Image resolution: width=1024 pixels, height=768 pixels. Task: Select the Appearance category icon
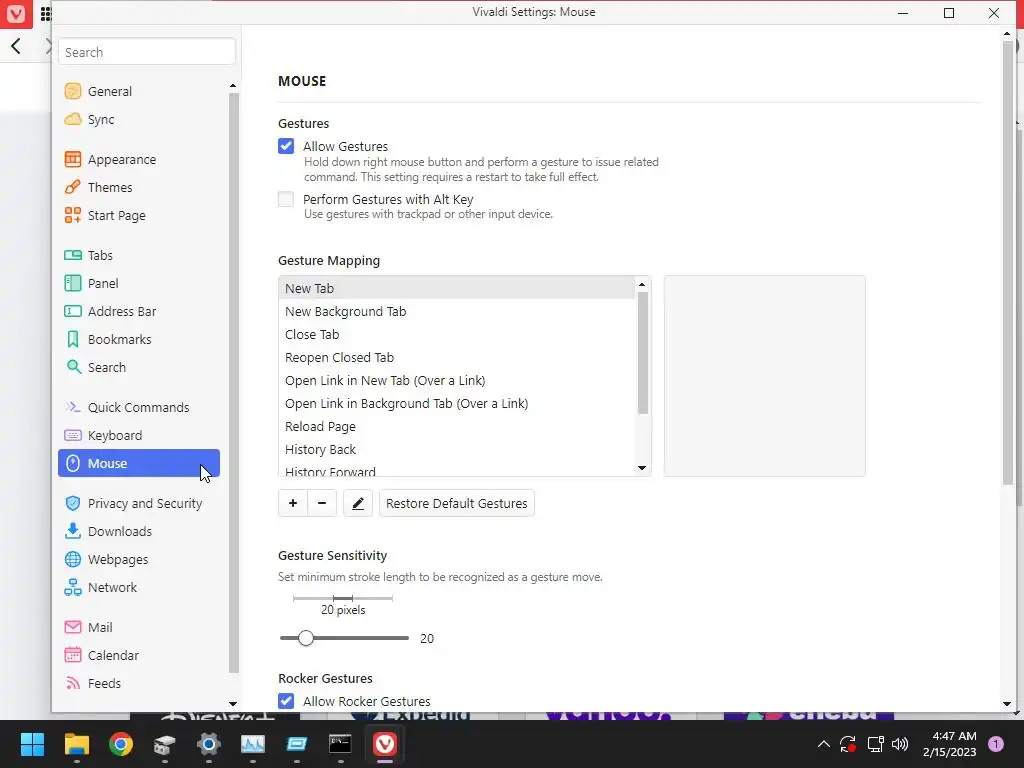72,159
